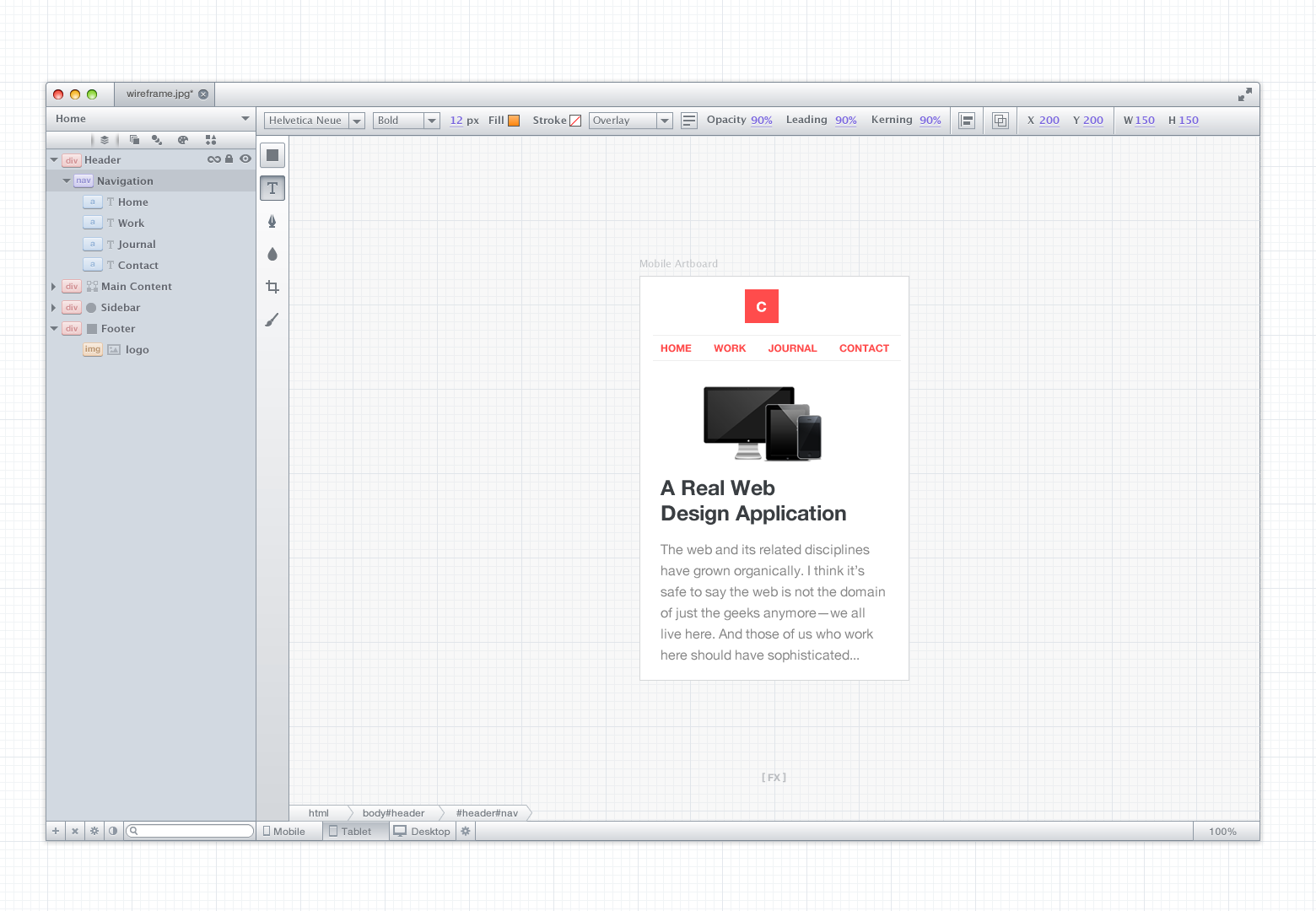This screenshot has width=1316, height=911.
Task: Switch to the Tablet breakpoint tab
Action: coord(356,831)
